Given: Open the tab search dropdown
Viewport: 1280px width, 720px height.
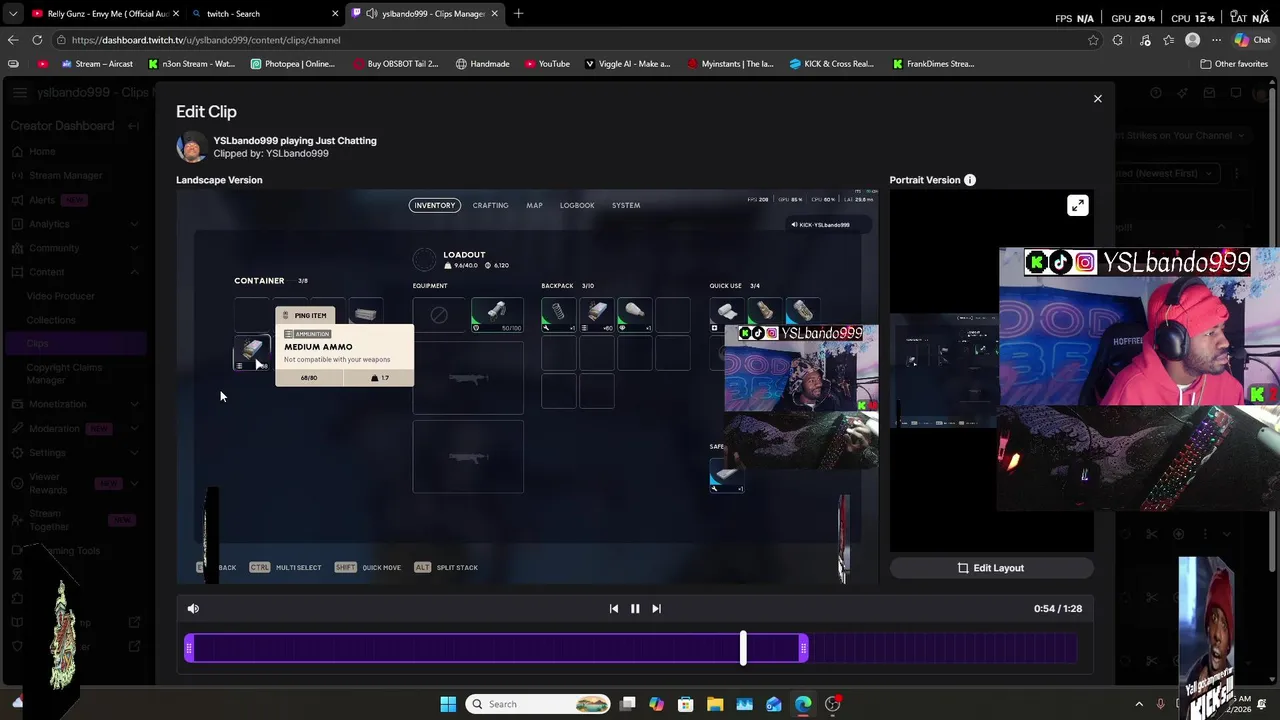Looking at the screenshot, I should tap(12, 14).
